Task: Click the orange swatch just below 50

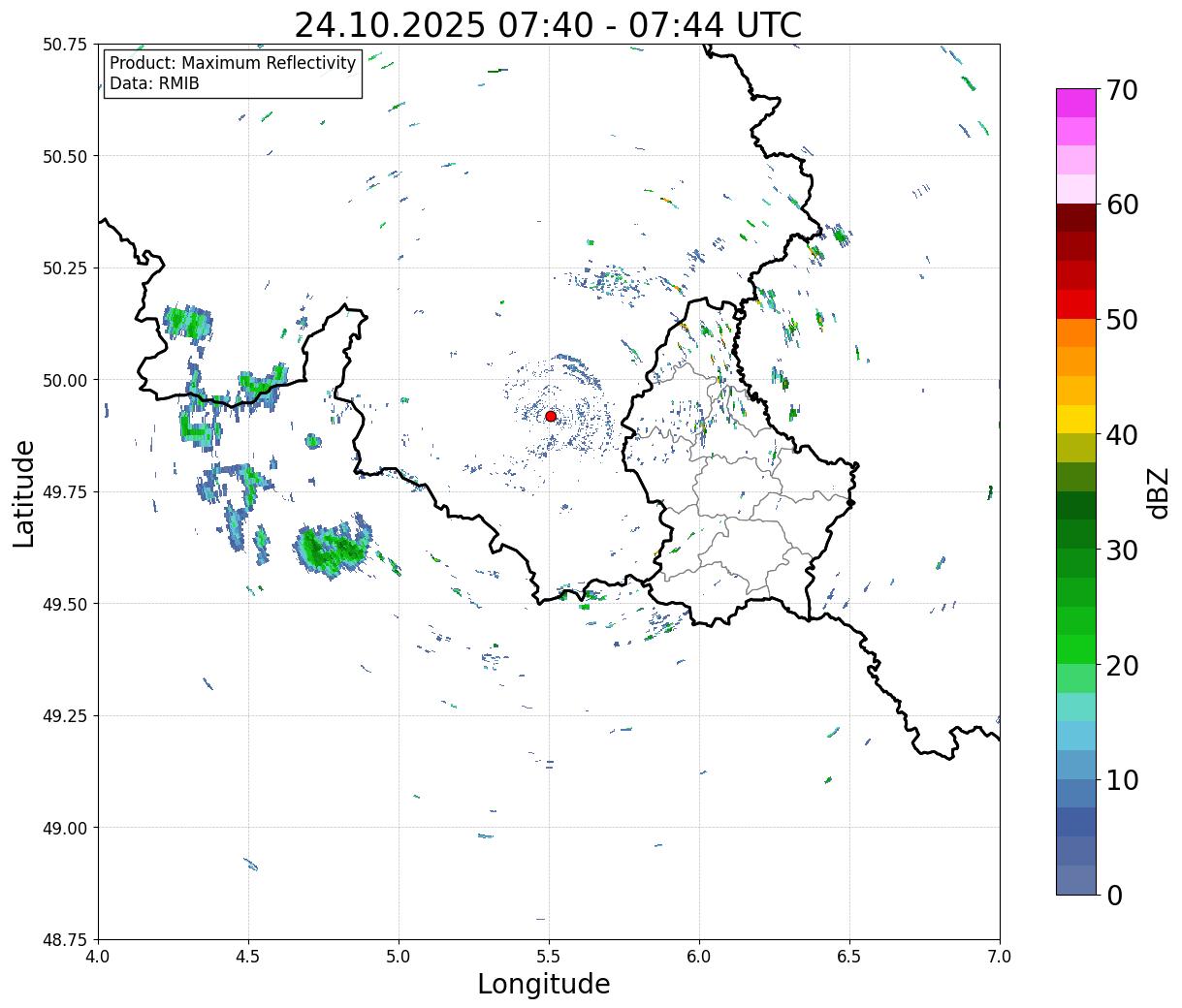Action: 1076,333
